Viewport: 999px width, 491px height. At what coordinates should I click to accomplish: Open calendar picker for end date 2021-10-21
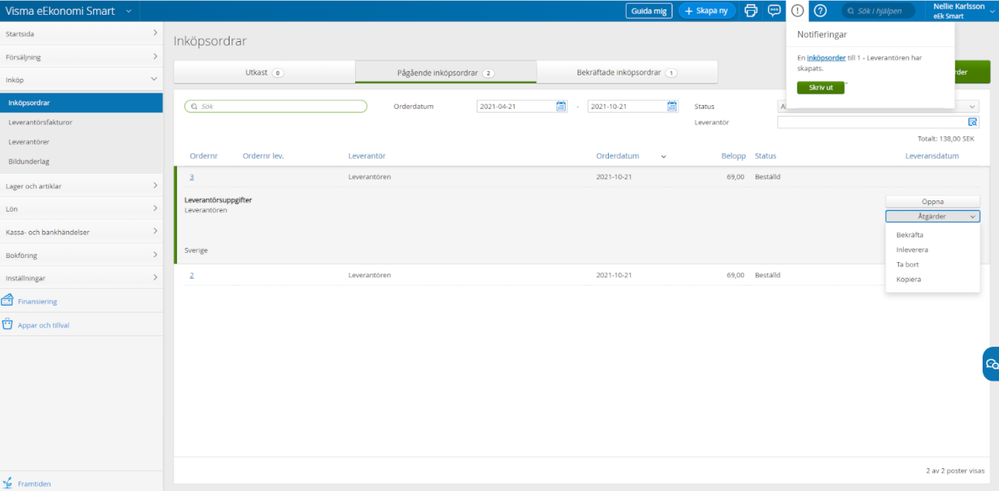pos(672,106)
